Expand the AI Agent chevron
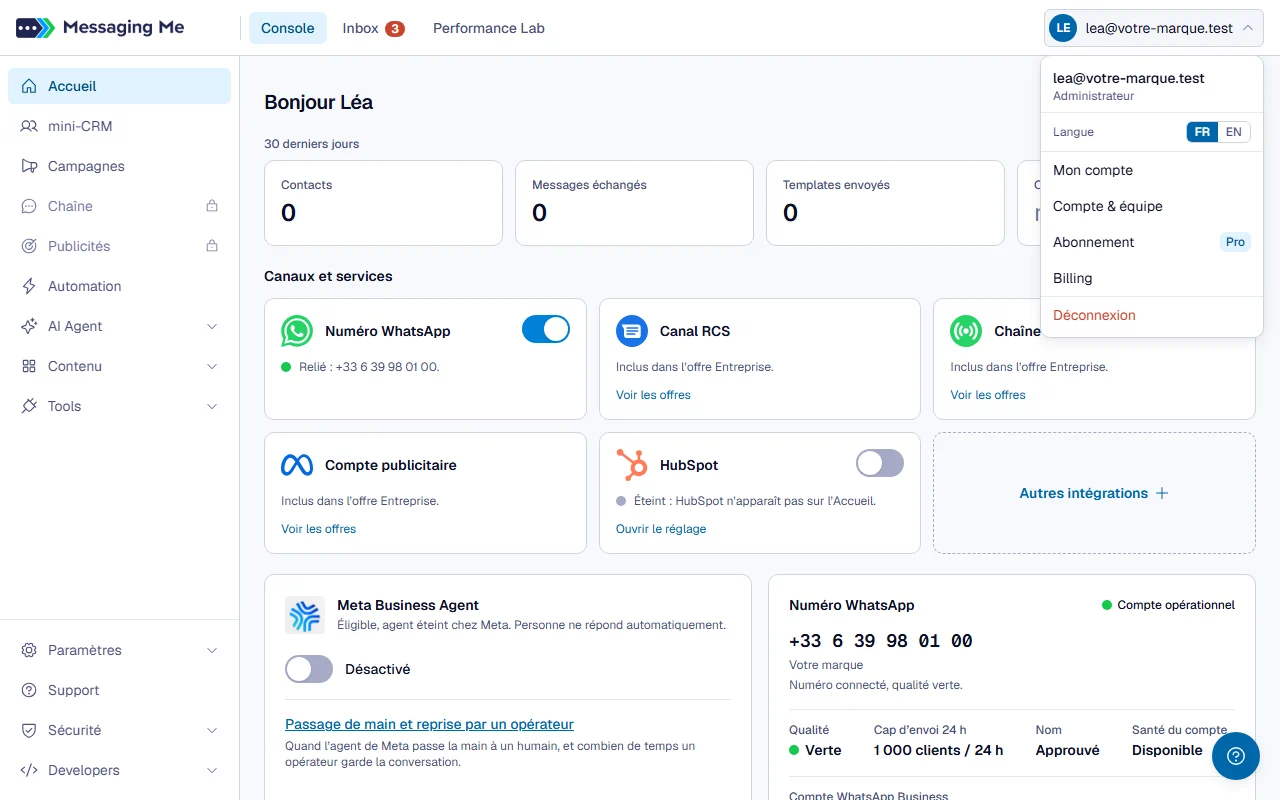Screen dimensions: 1280x800 pos(212,326)
